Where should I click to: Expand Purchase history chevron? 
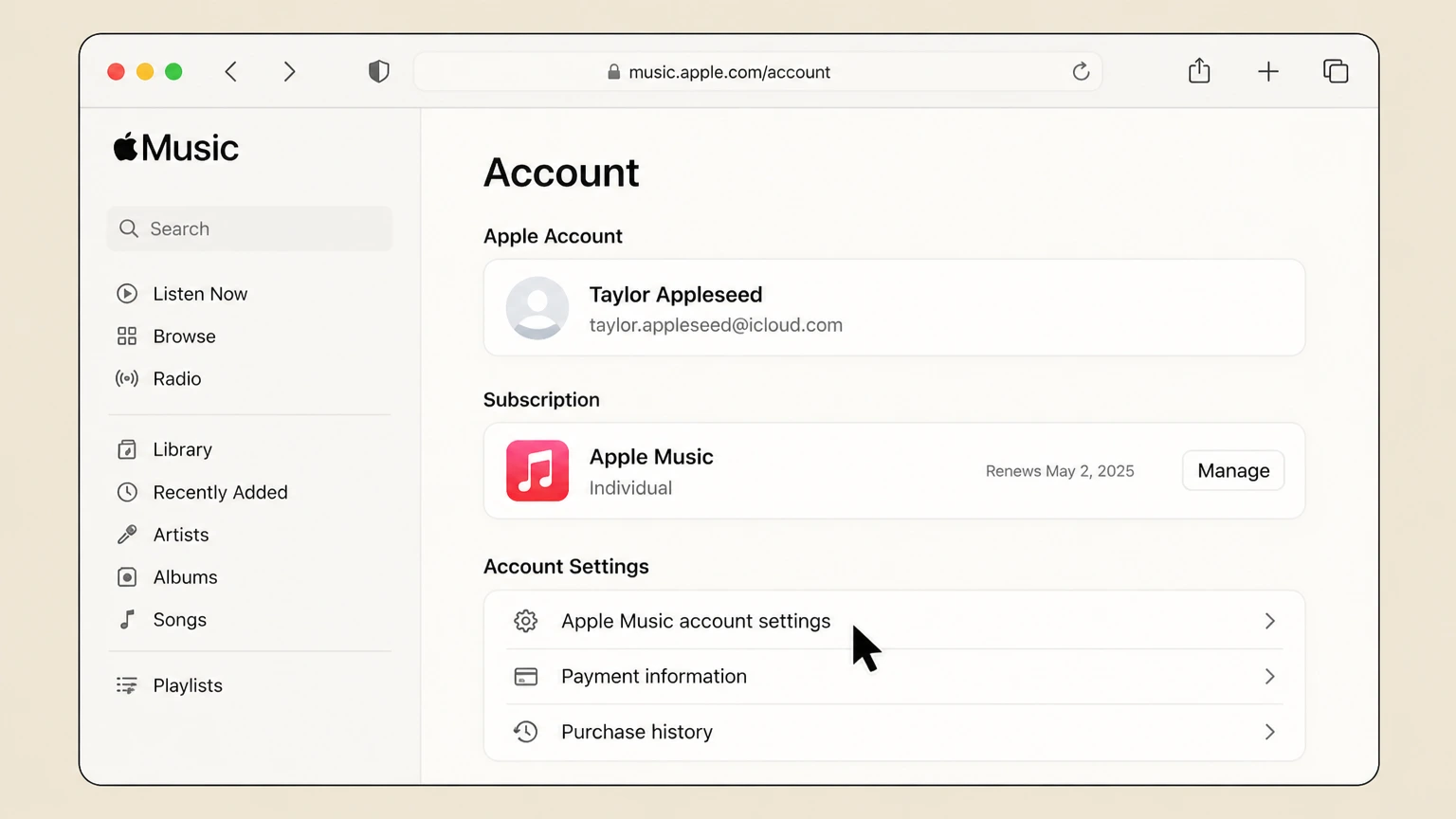(1270, 732)
